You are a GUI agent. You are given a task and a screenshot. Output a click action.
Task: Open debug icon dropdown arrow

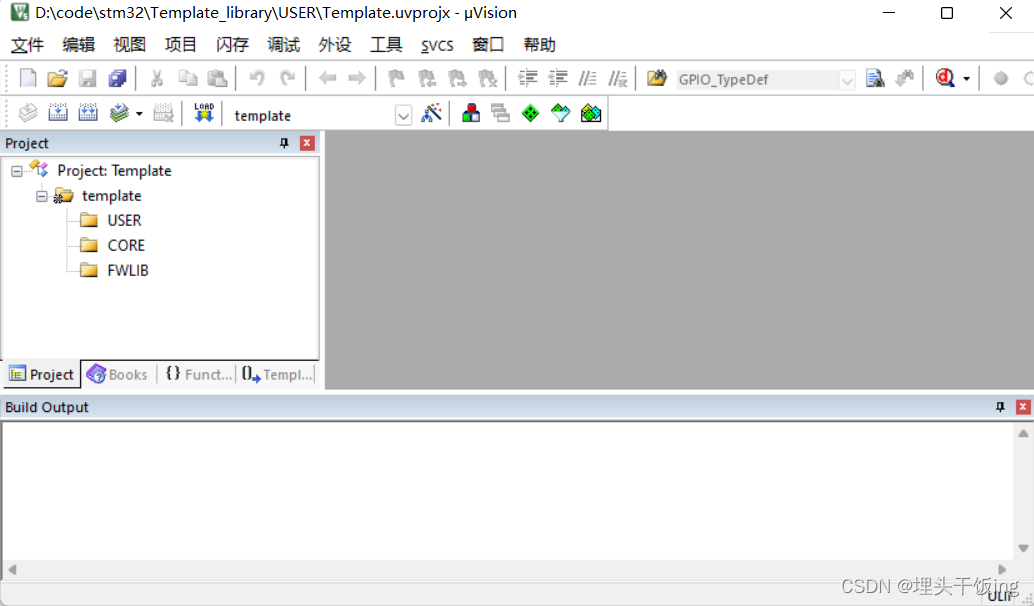[x=967, y=79]
